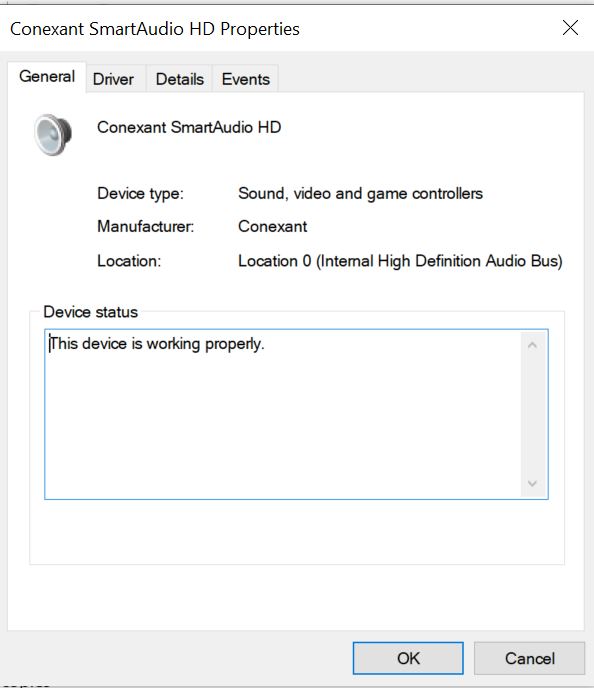The image size is (594, 688).
Task: Click the "Location 0 (Internal High Definition Audio Bus)" text
Action: (x=400, y=261)
